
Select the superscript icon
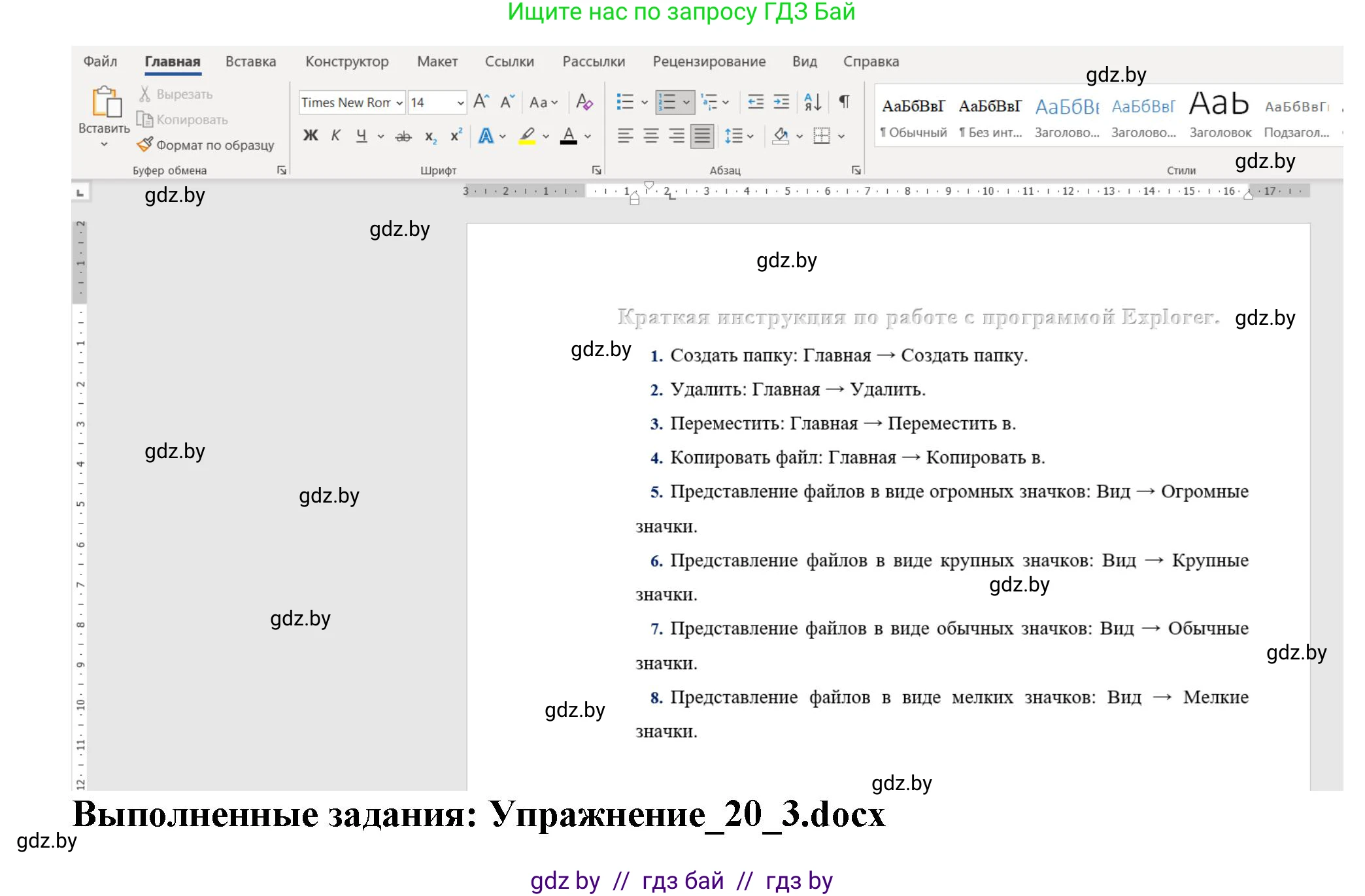point(456,135)
